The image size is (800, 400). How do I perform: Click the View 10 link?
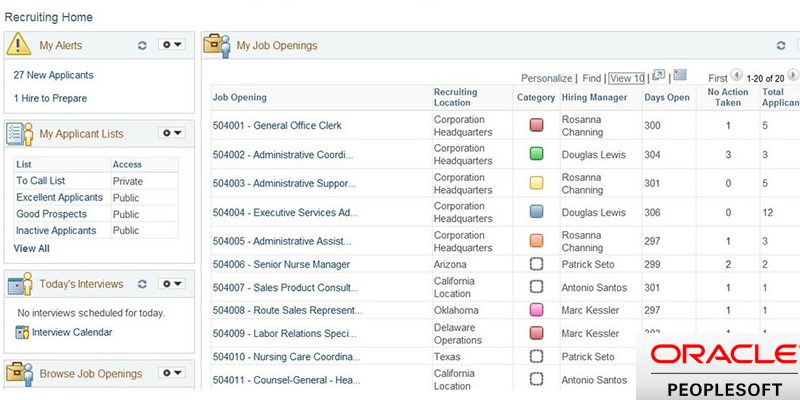click(627, 79)
